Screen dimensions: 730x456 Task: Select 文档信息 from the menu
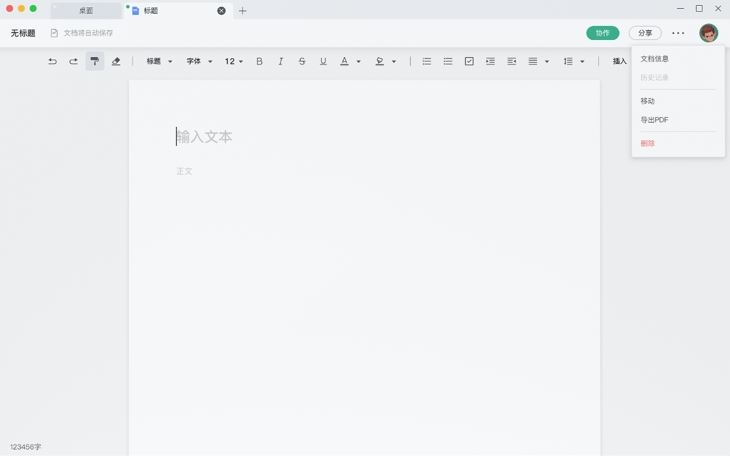[x=655, y=59]
